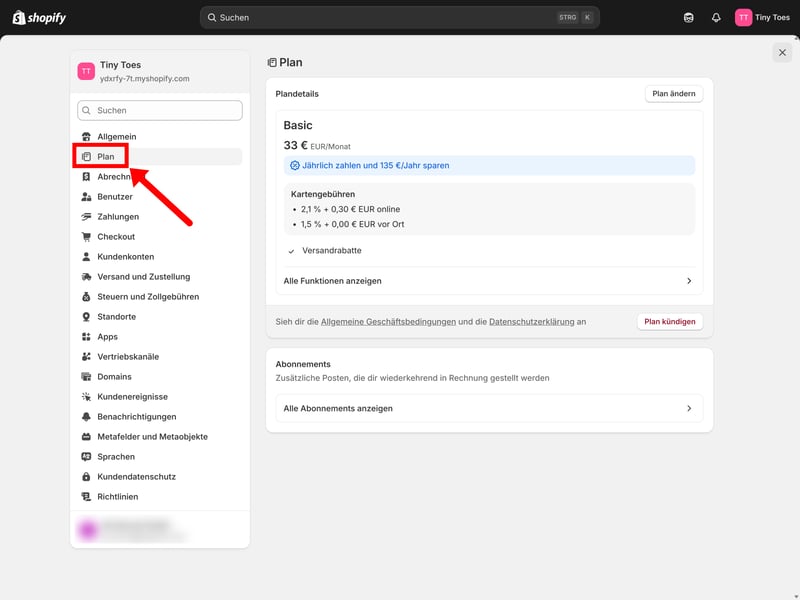Click the Kundendatenschutz lock icon
This screenshot has height=600, width=800.
tap(86, 477)
